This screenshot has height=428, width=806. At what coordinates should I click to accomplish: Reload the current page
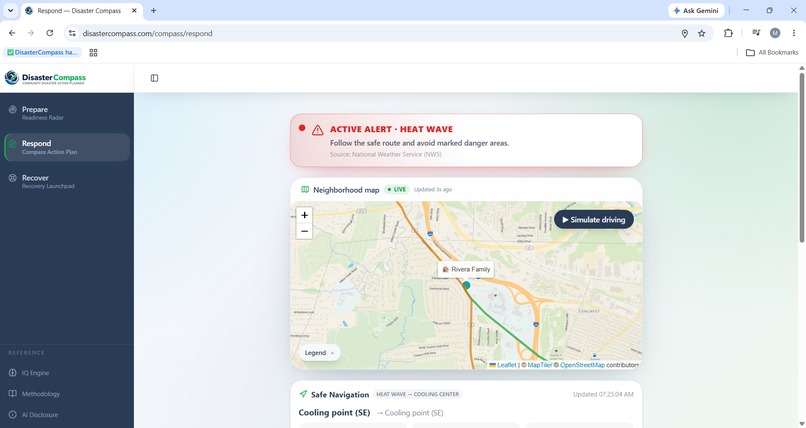(x=50, y=33)
